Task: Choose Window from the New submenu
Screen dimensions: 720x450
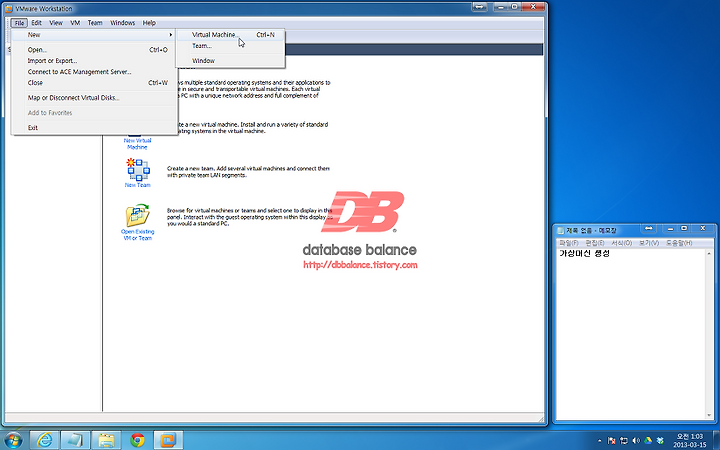Action: point(231,61)
